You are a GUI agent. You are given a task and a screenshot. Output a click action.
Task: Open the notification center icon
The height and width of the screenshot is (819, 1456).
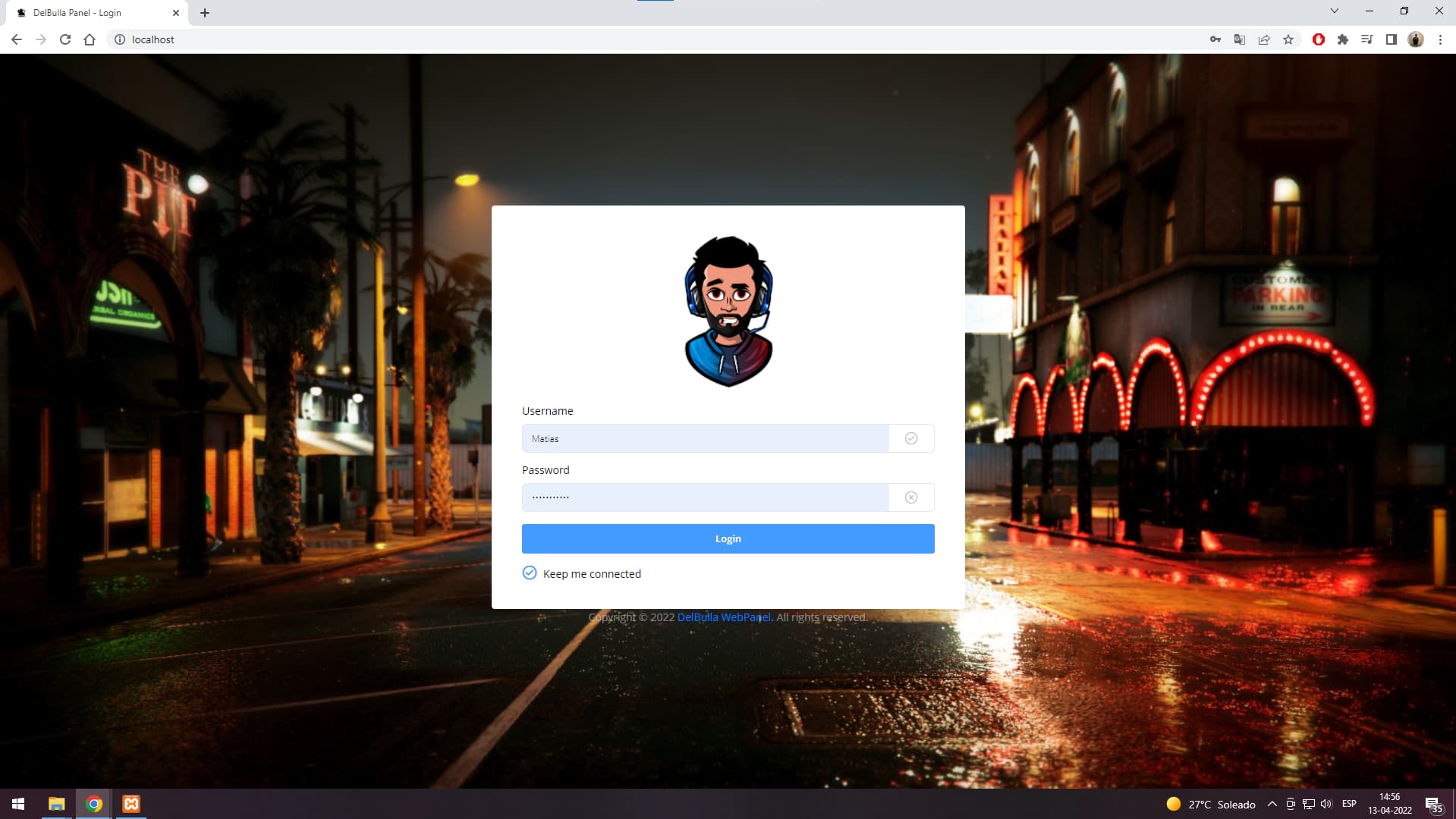pos(1433,805)
